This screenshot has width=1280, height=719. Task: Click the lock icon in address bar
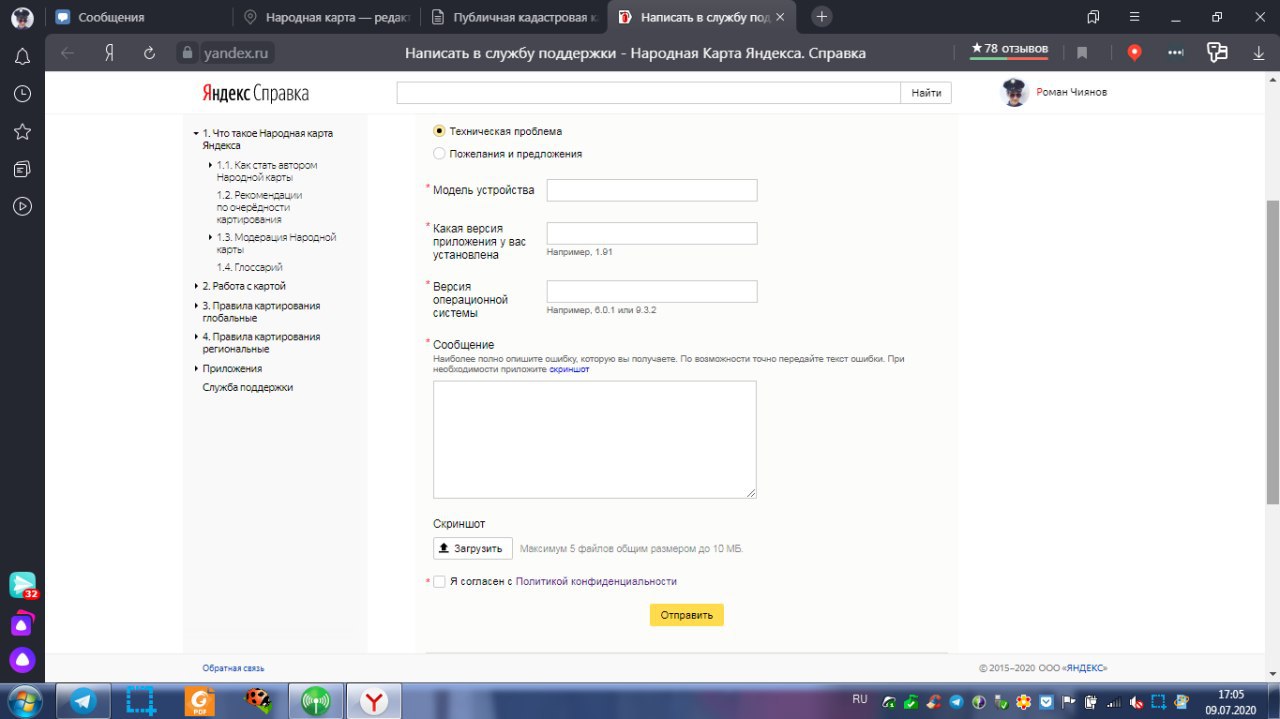point(185,53)
